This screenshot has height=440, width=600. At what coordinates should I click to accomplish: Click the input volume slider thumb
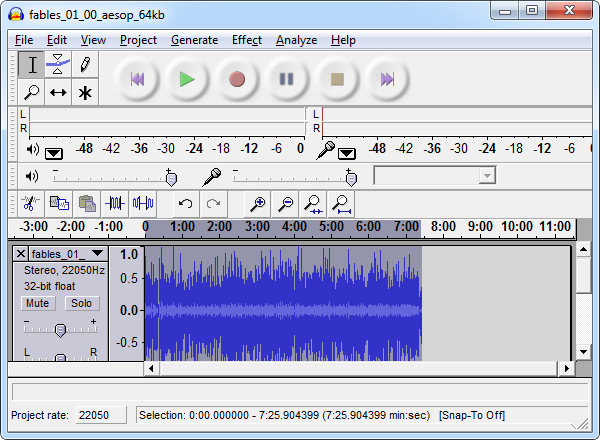point(351,179)
